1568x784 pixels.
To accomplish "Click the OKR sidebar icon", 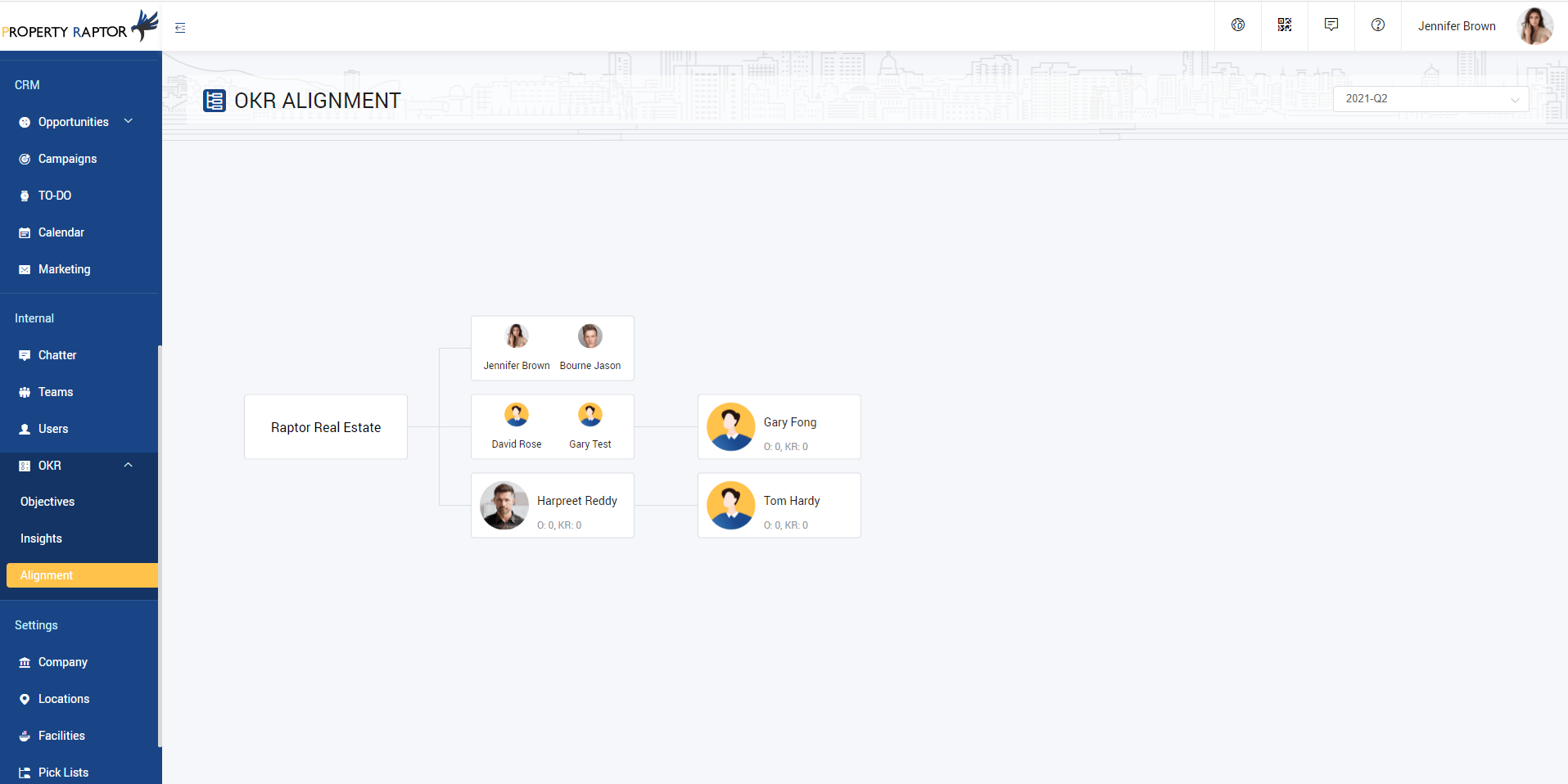I will (x=25, y=466).
